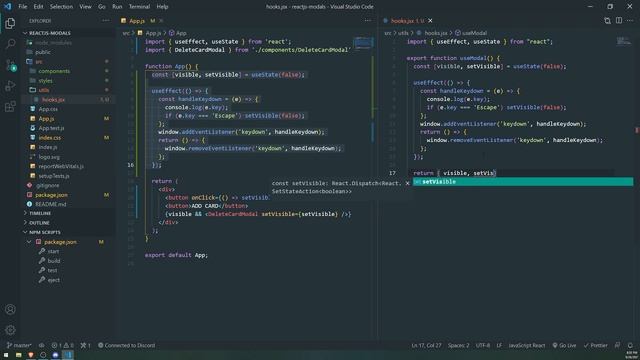Accept the setVisible autocomplete suggestion
The height and width of the screenshot is (360, 640).
click(x=523, y=182)
